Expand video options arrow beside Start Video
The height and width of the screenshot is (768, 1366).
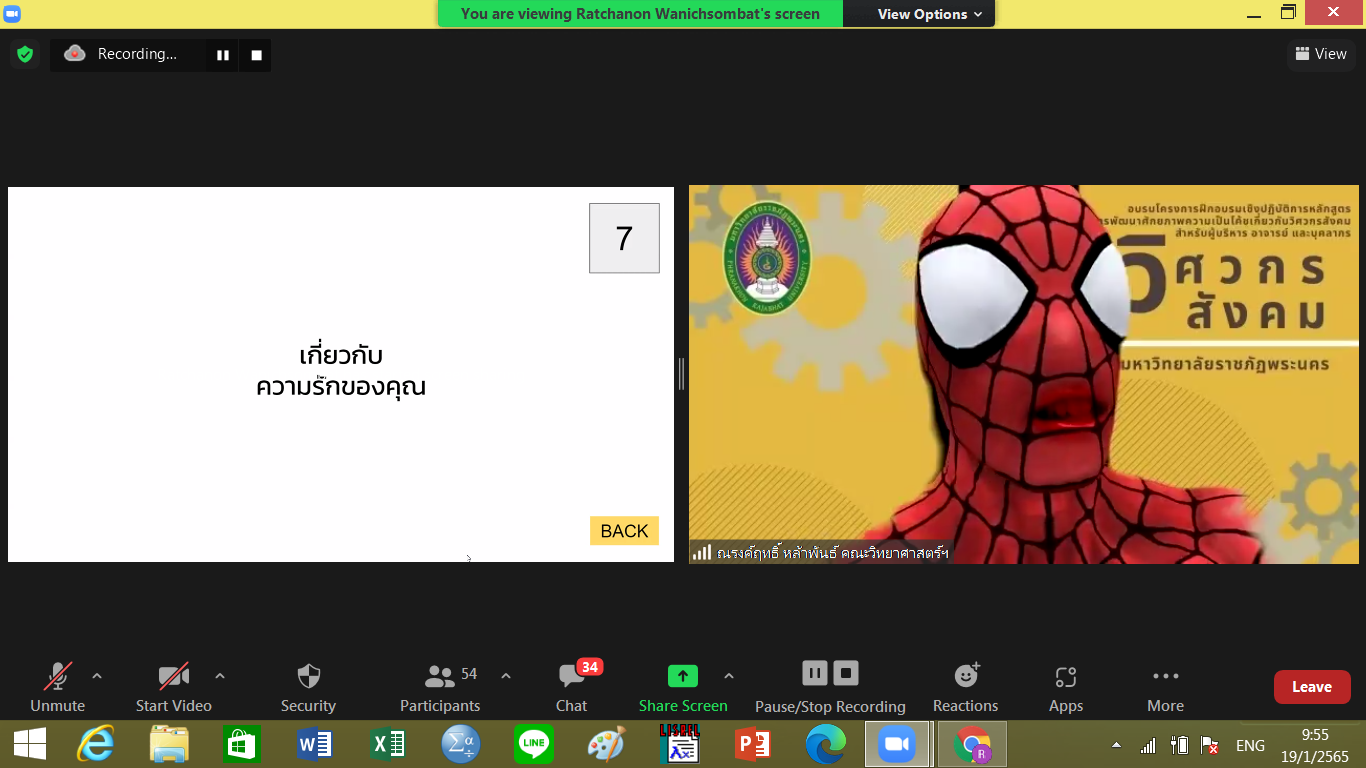coord(220,676)
